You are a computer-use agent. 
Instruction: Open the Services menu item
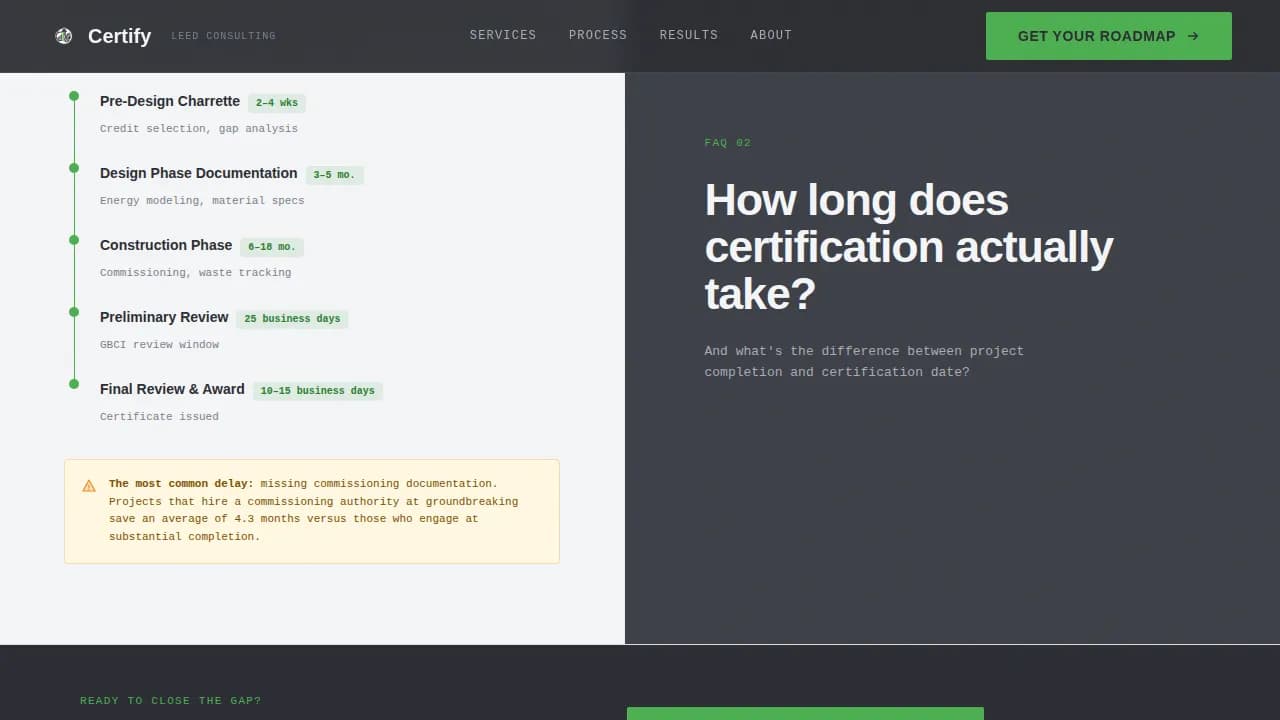[503, 35]
